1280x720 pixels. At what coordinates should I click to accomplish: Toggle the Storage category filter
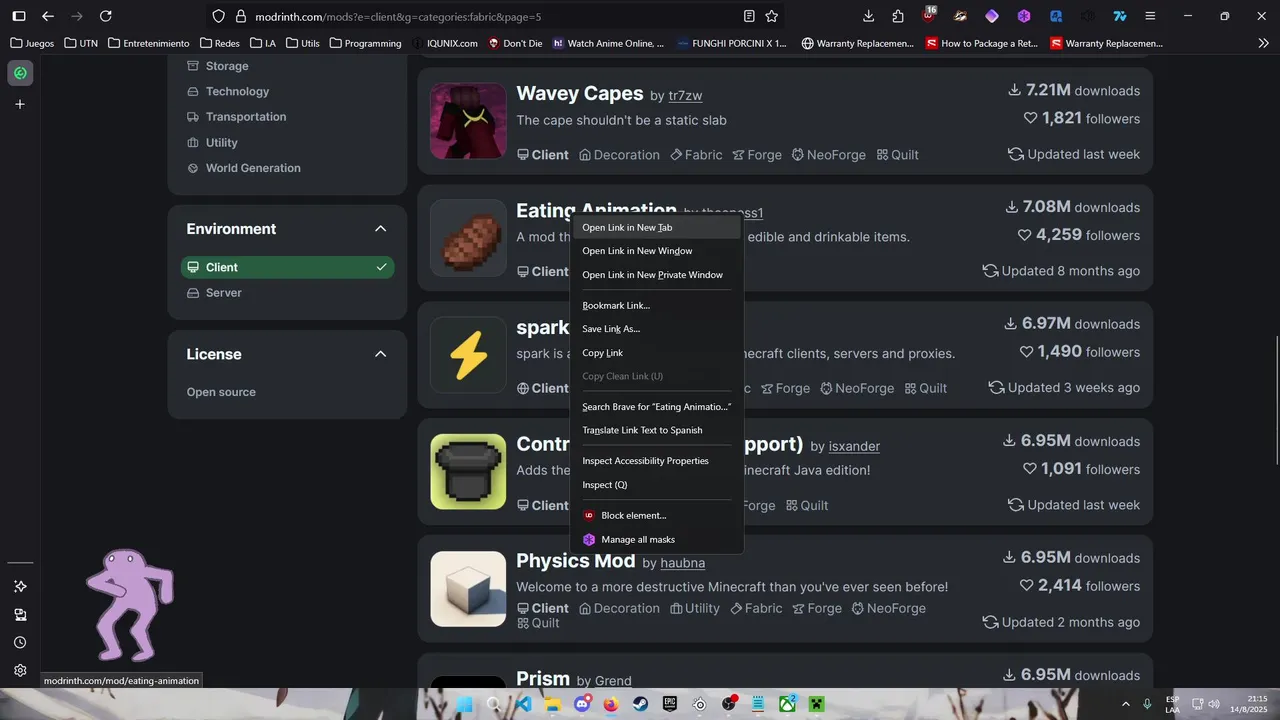coord(218,66)
